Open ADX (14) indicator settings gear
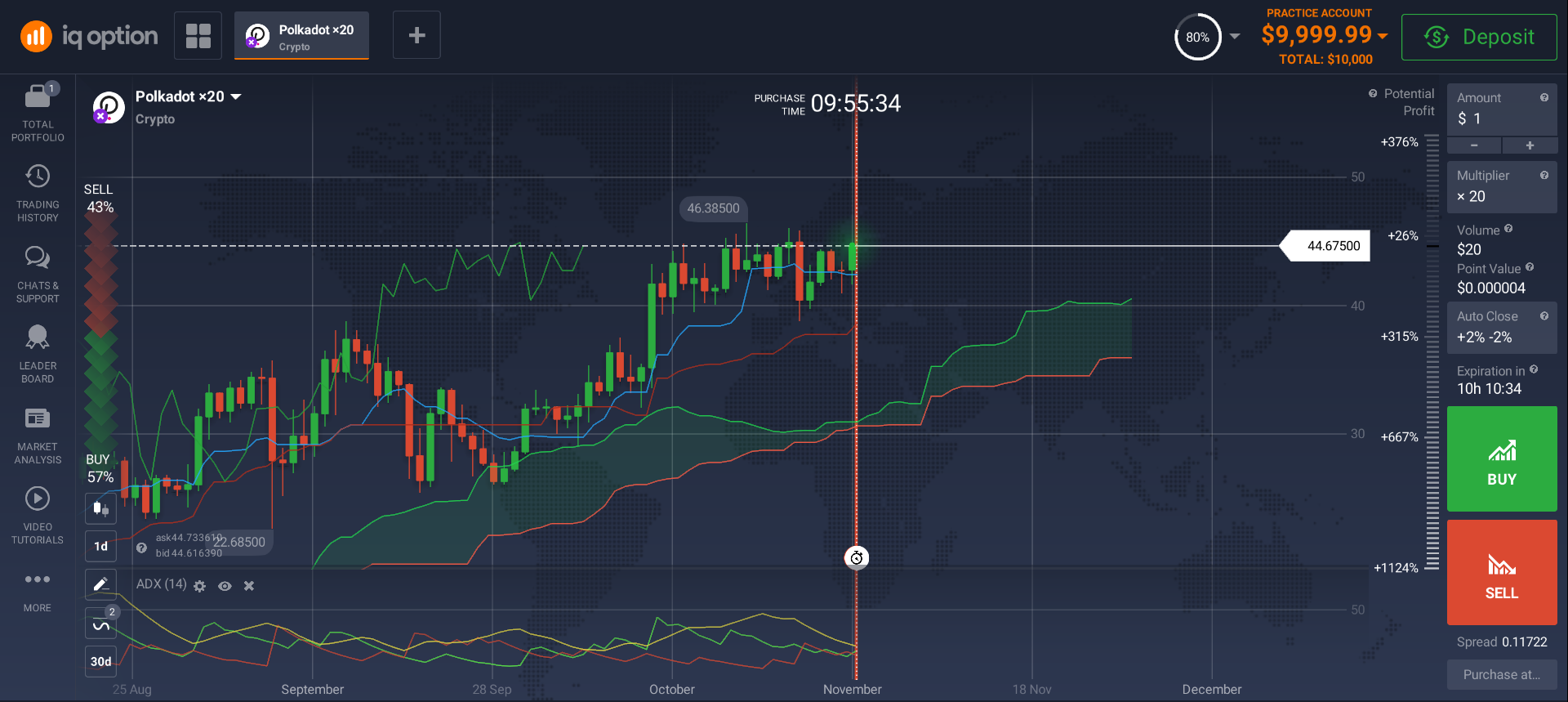1568x702 pixels. point(200,586)
